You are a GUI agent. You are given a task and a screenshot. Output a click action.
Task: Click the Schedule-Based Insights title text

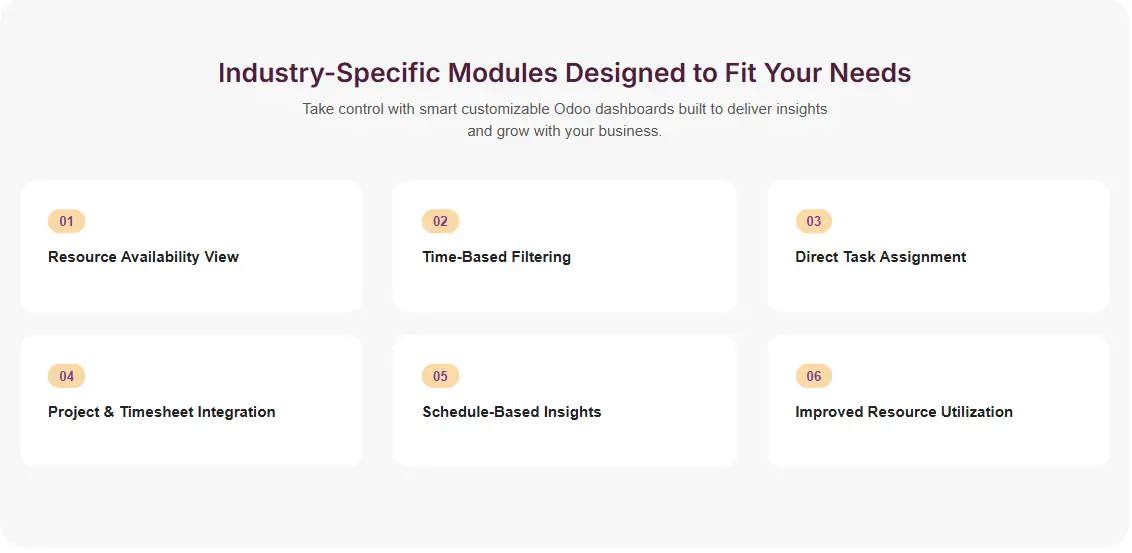(511, 412)
